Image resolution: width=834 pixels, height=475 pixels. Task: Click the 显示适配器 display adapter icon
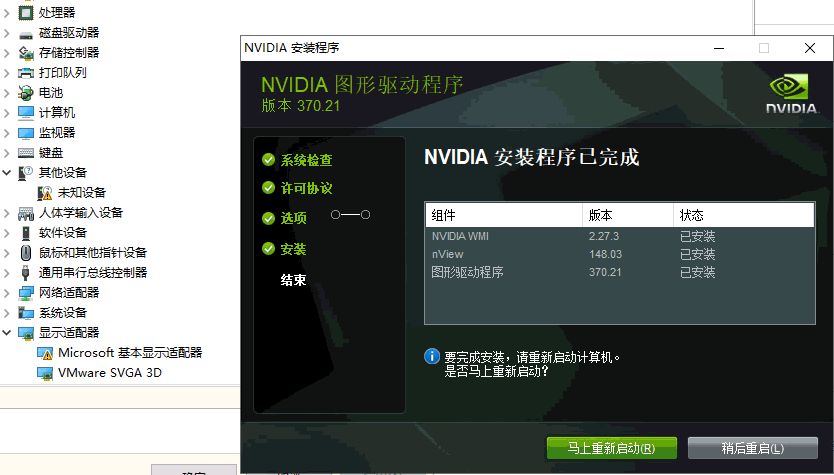pyautogui.click(x=26, y=333)
